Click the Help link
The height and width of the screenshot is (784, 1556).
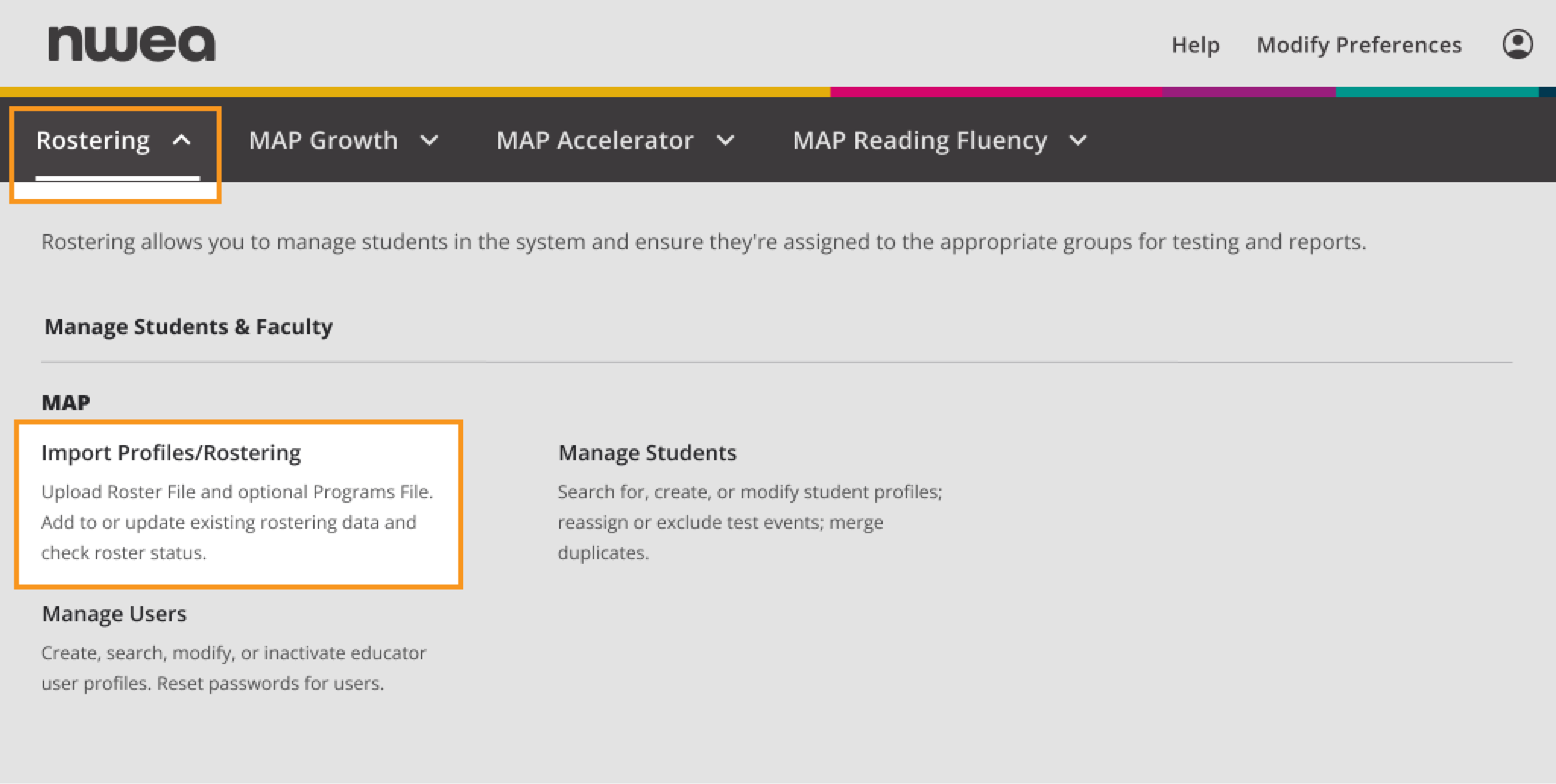point(1195,45)
